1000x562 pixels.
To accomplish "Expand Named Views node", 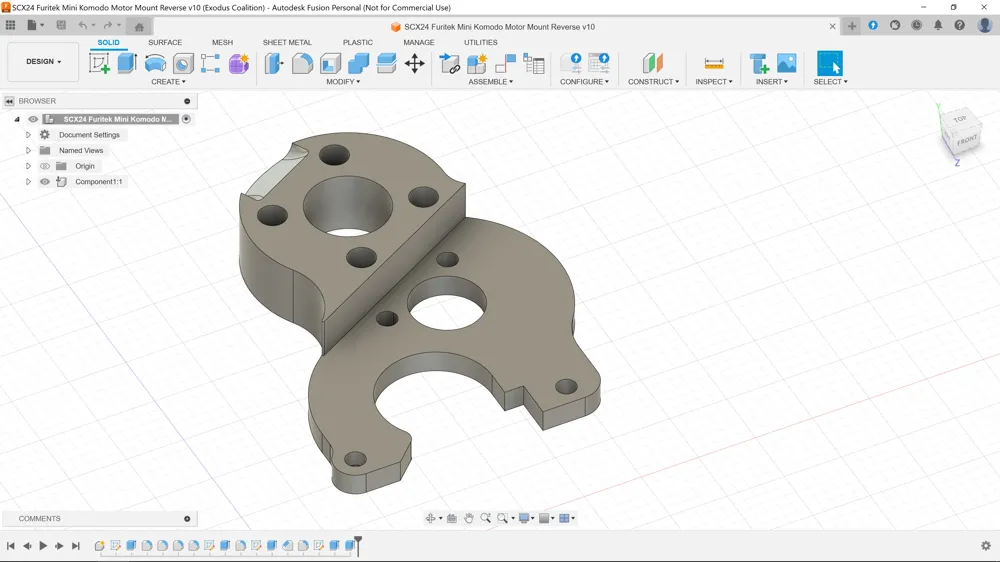I will click(28, 151).
